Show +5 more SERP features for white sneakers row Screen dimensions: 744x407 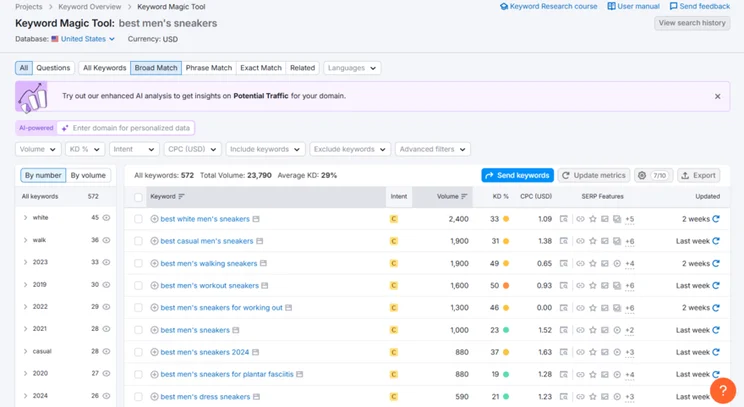(630, 219)
